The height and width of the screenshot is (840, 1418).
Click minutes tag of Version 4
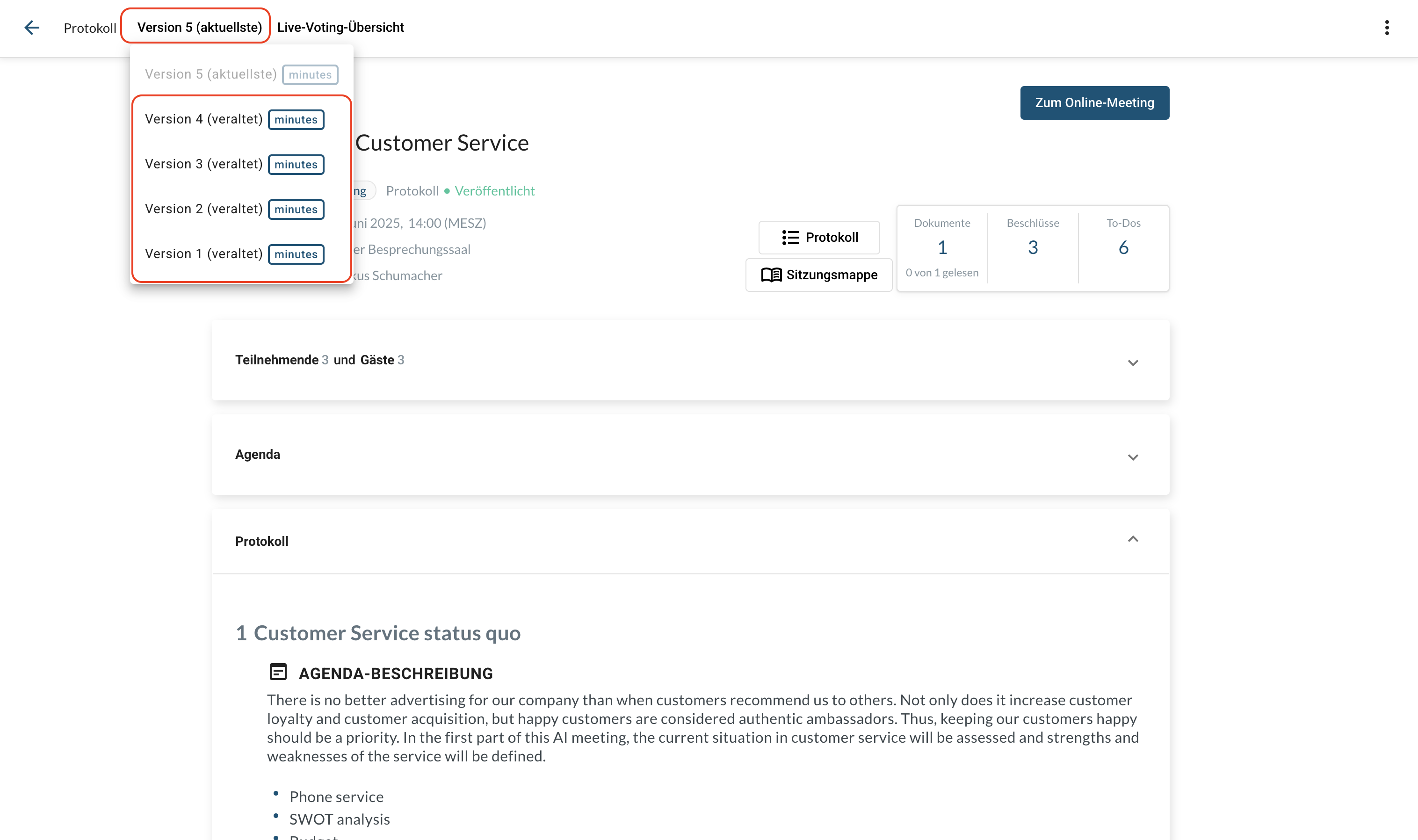296,119
